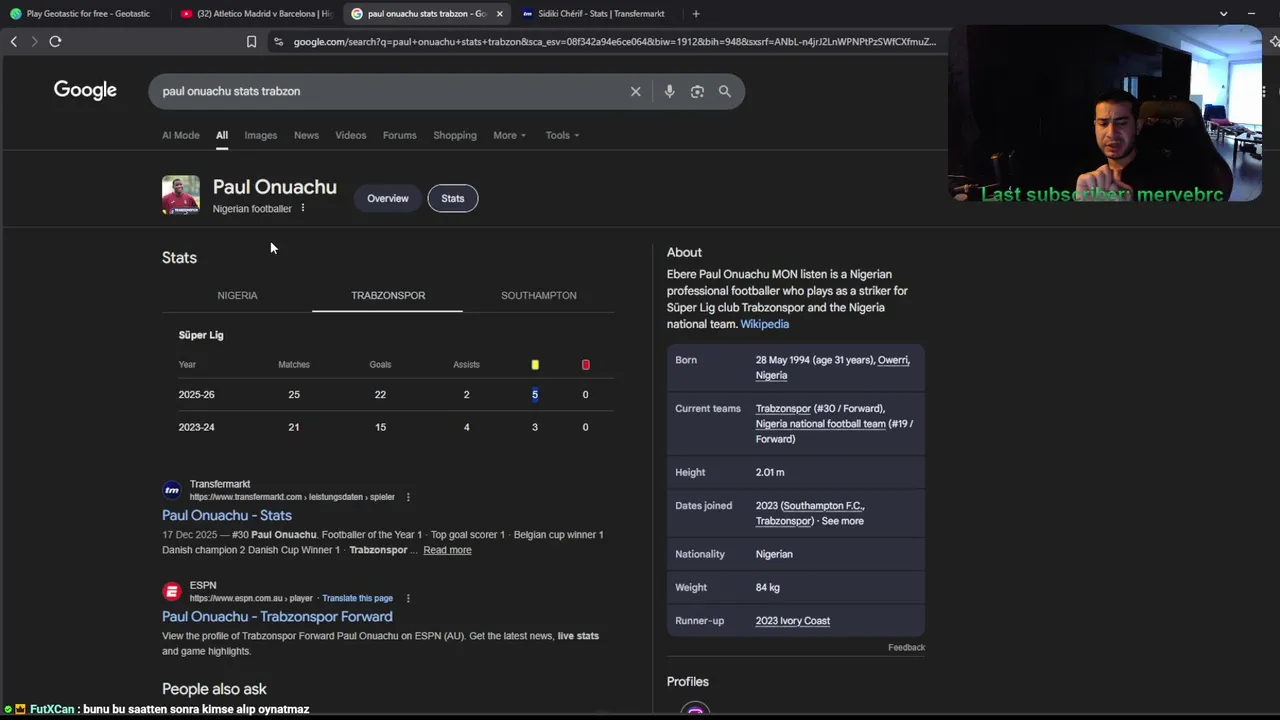Screen dimensions: 1280x720
Task: Click goals value 15 for 2023-24
Action: pos(380,427)
